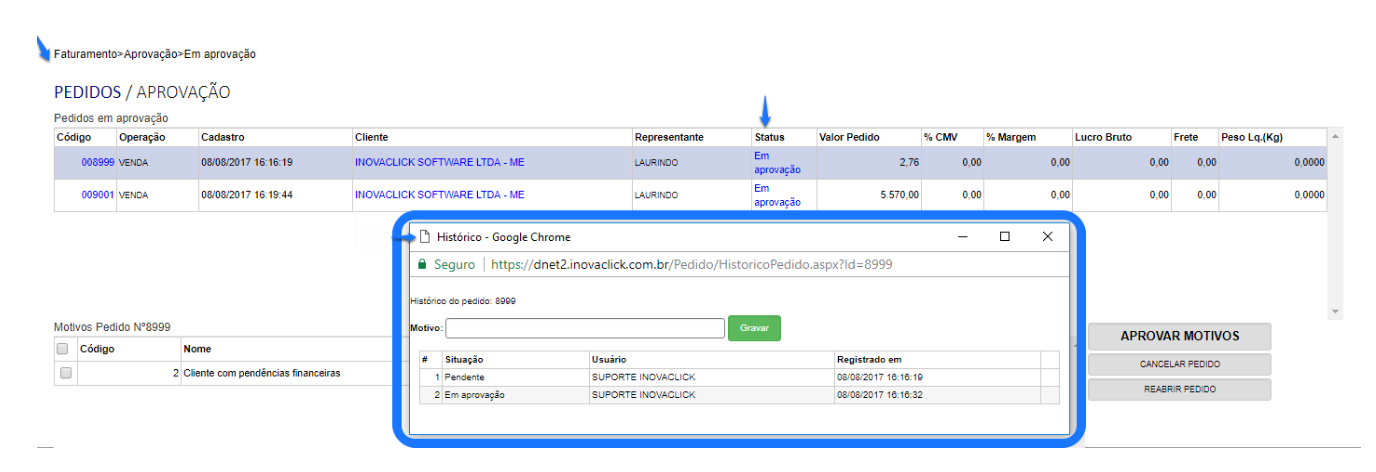
Task: Click the CANCELAR PEDIDO button
Action: (x=1179, y=364)
